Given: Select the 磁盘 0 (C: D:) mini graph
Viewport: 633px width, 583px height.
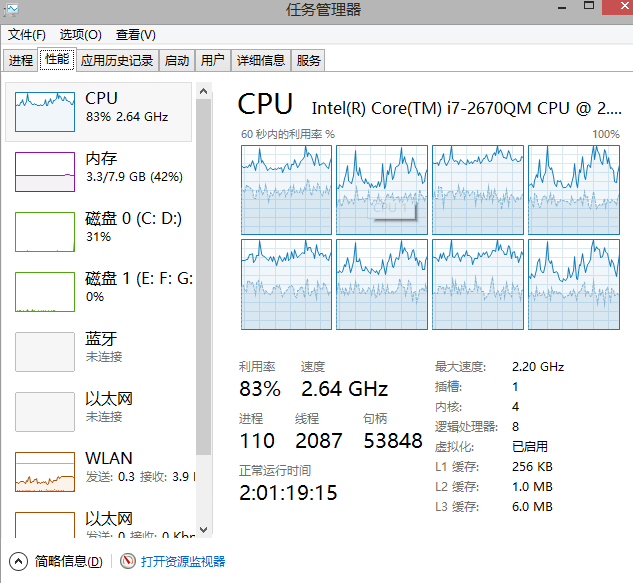Looking at the screenshot, I should [x=45, y=232].
